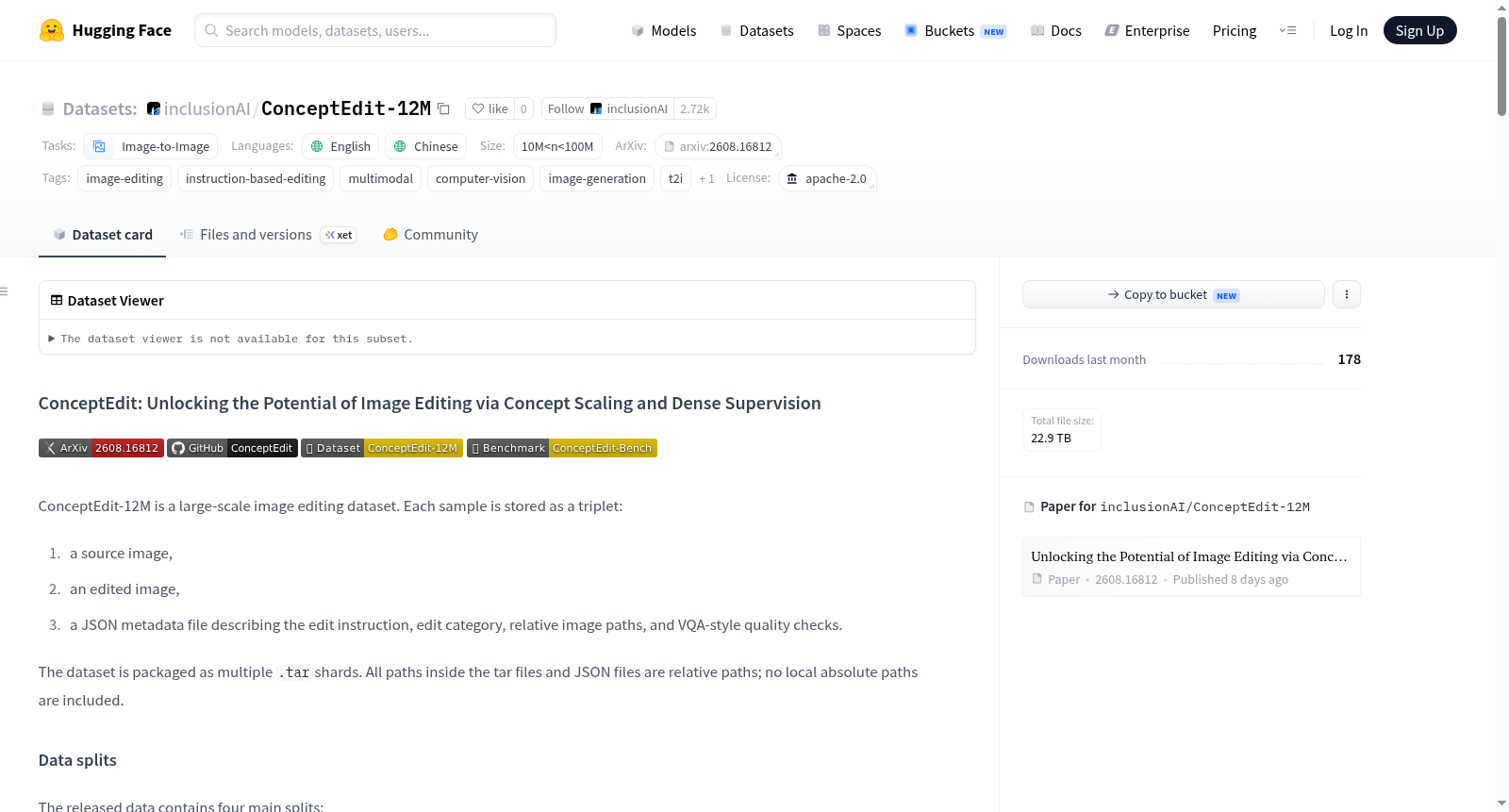The width and height of the screenshot is (1509, 812).
Task: Click the downloads count 178
Action: pyautogui.click(x=1349, y=359)
